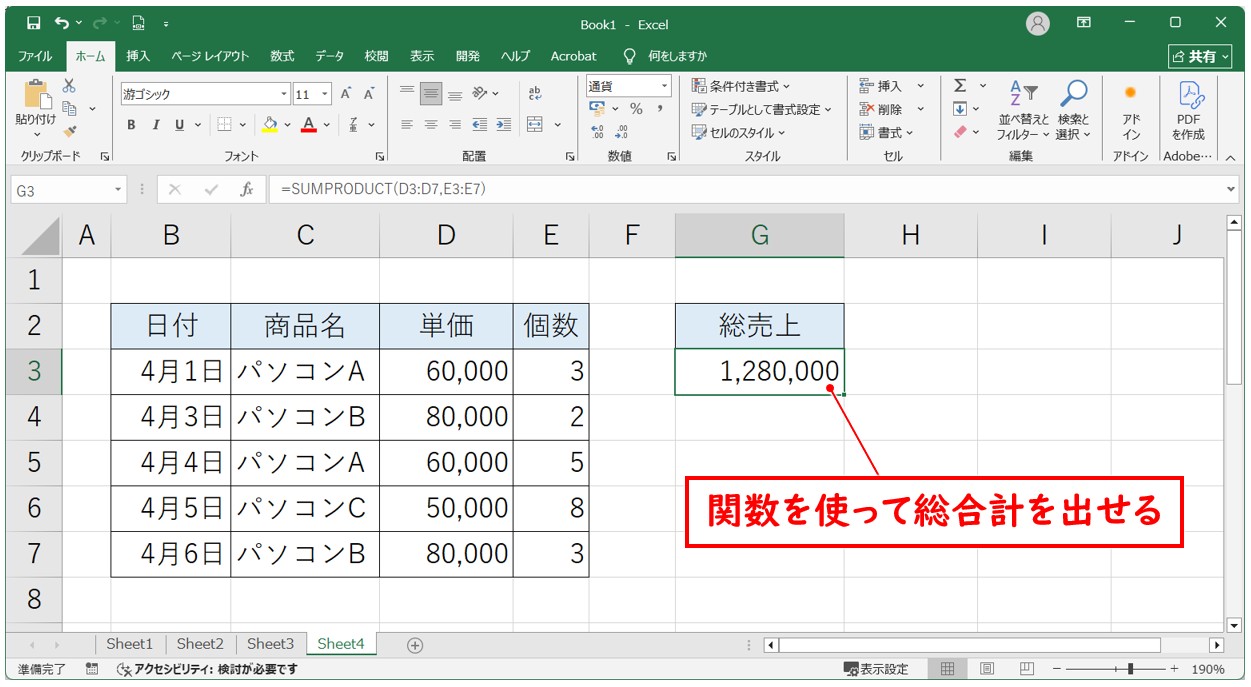1251x687 pixels.
Task: Click the Cut scissors icon
Action: [x=69, y=86]
